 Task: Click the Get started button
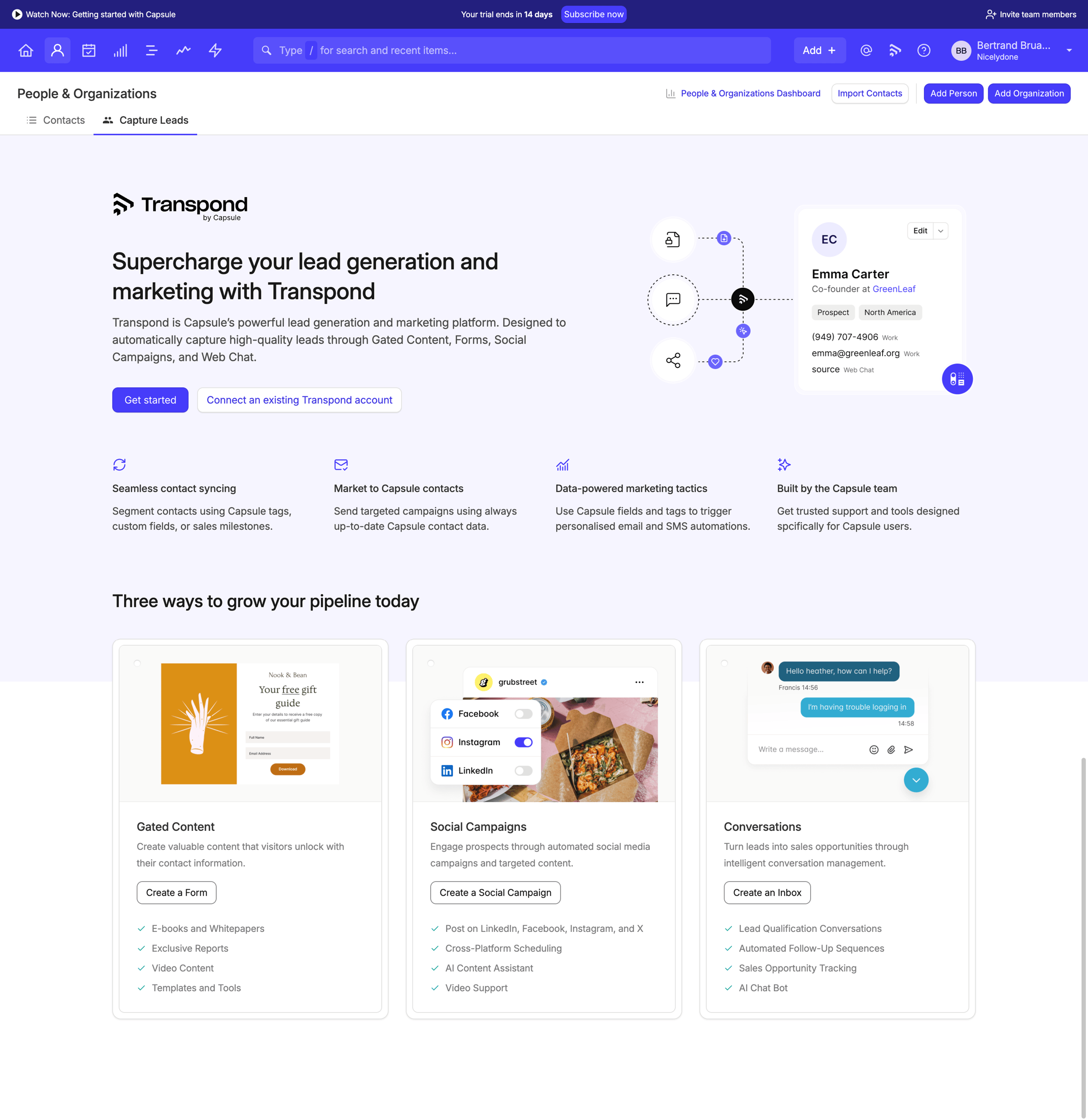coord(151,400)
